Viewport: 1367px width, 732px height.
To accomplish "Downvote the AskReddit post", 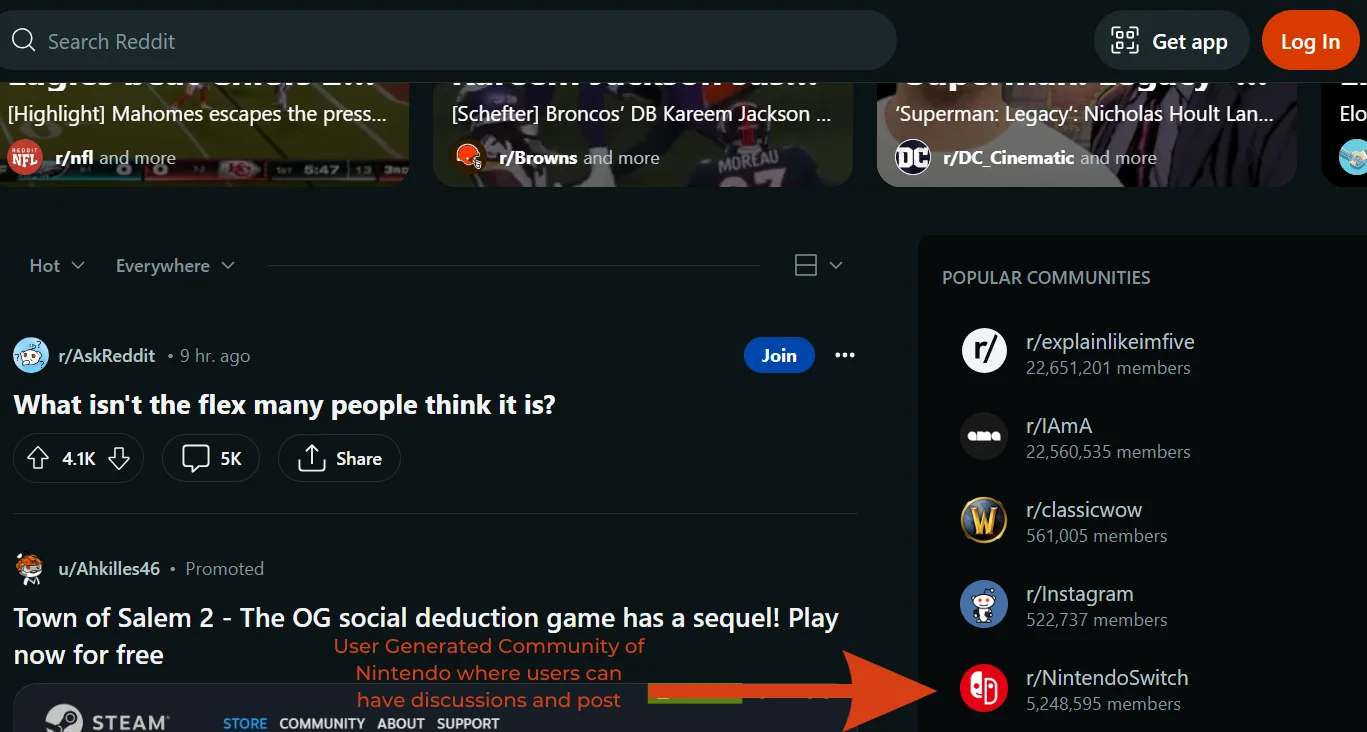I will [119, 457].
